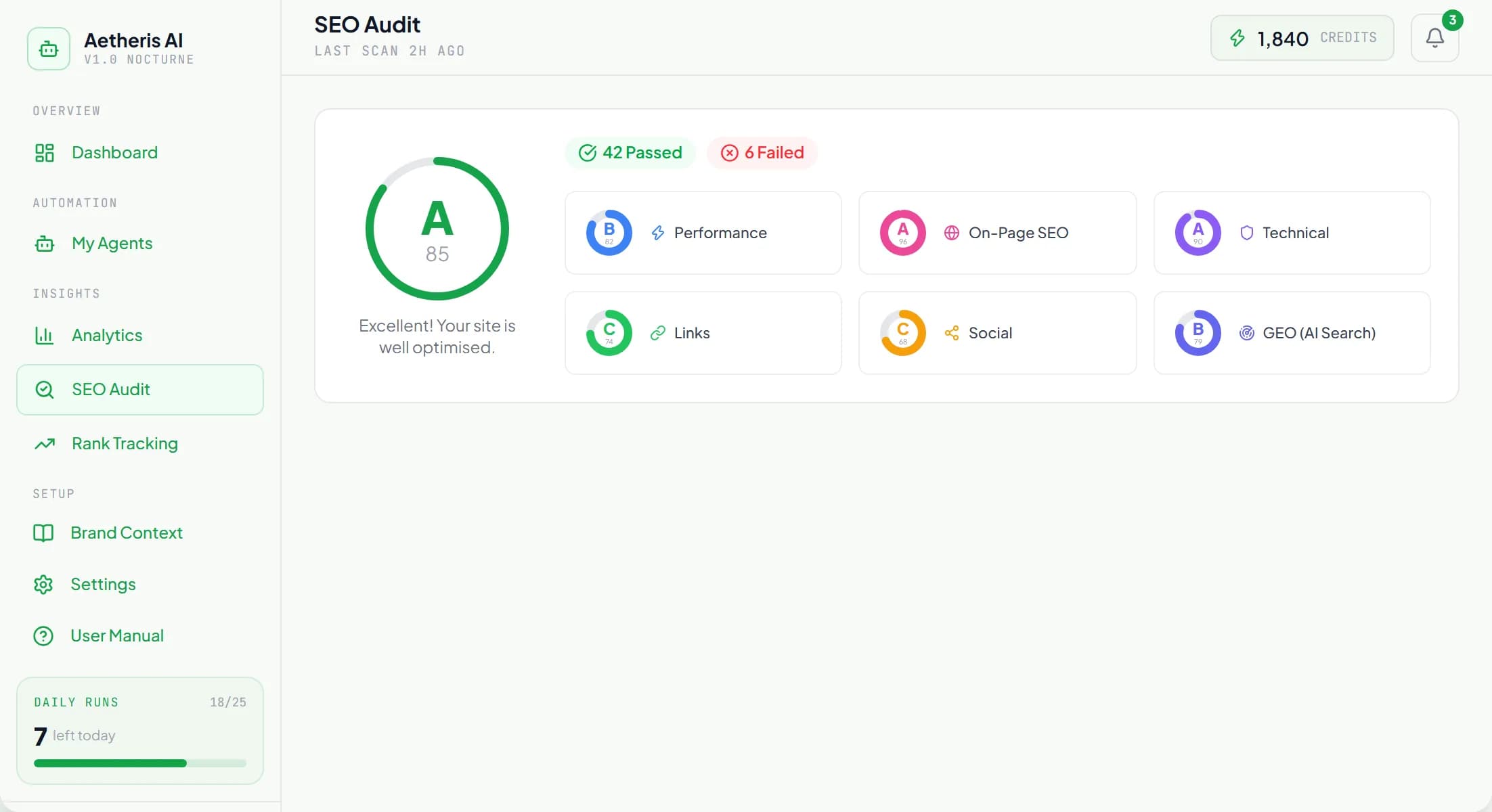The width and height of the screenshot is (1492, 812).
Task: Click the Analytics bar chart icon
Action: pos(45,336)
